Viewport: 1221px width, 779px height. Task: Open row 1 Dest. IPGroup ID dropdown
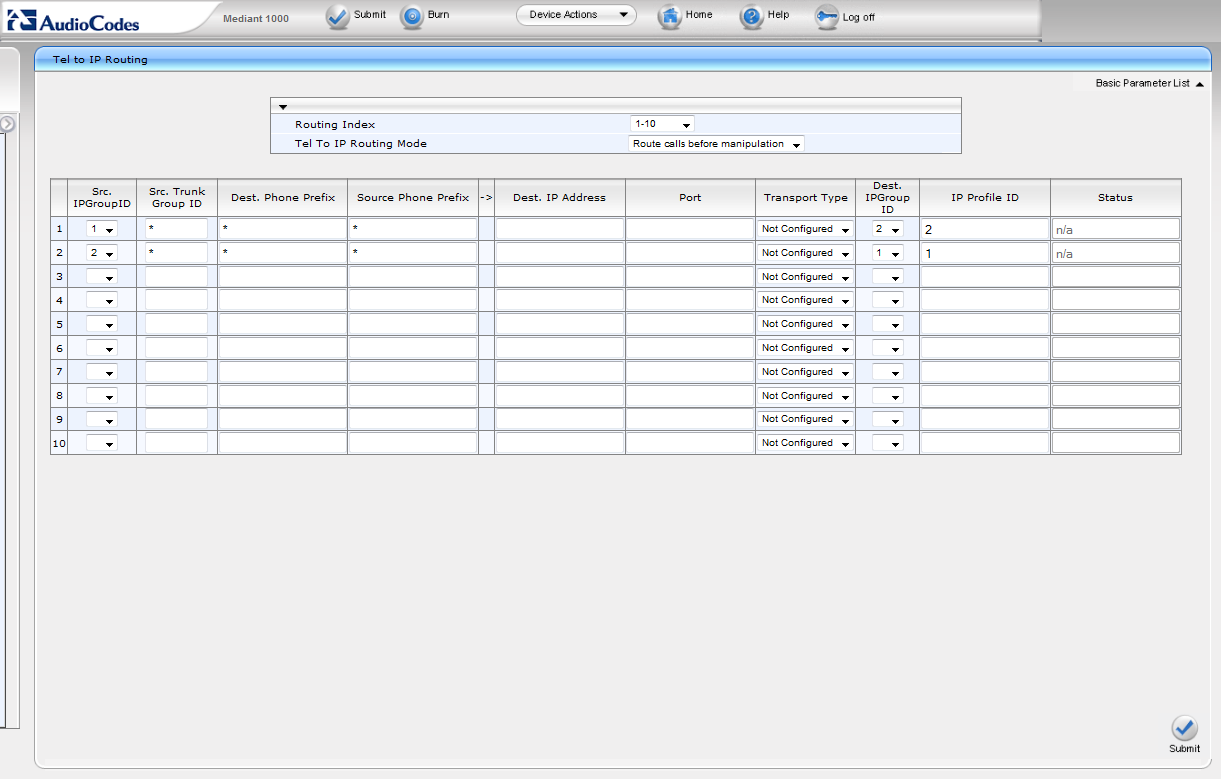coord(887,229)
